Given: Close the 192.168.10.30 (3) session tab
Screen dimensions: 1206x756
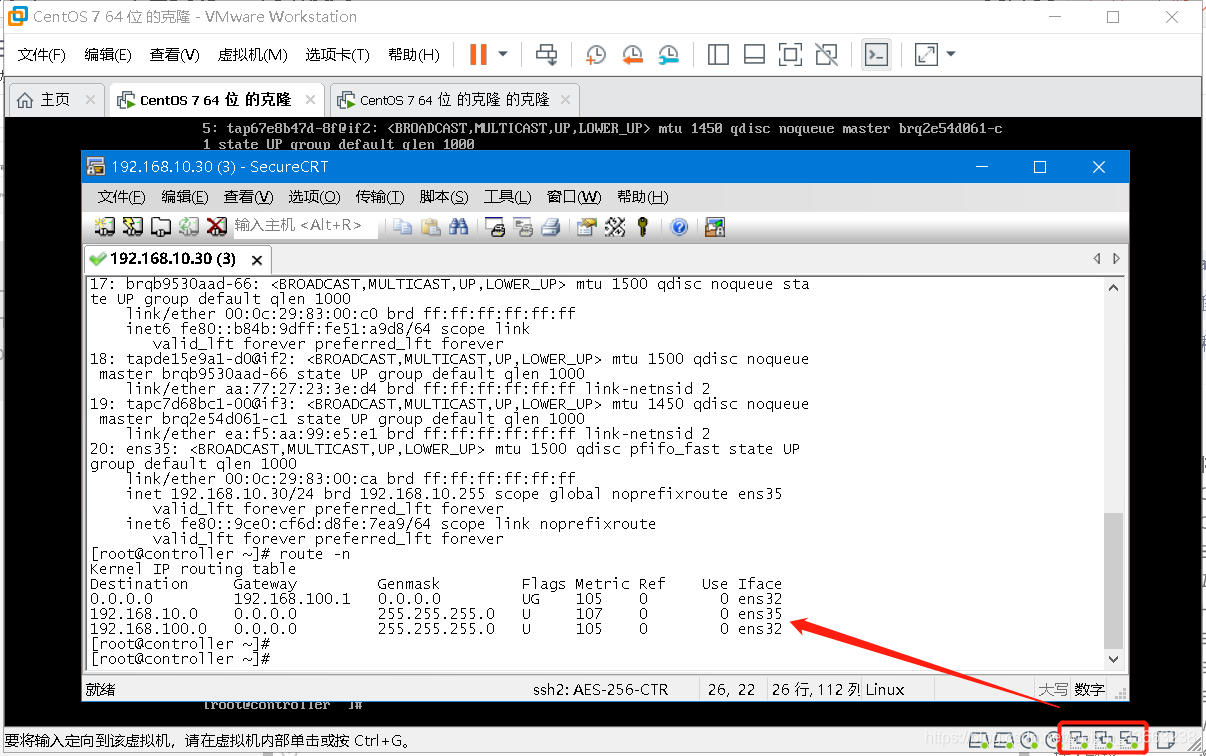Looking at the screenshot, I should coord(257,260).
